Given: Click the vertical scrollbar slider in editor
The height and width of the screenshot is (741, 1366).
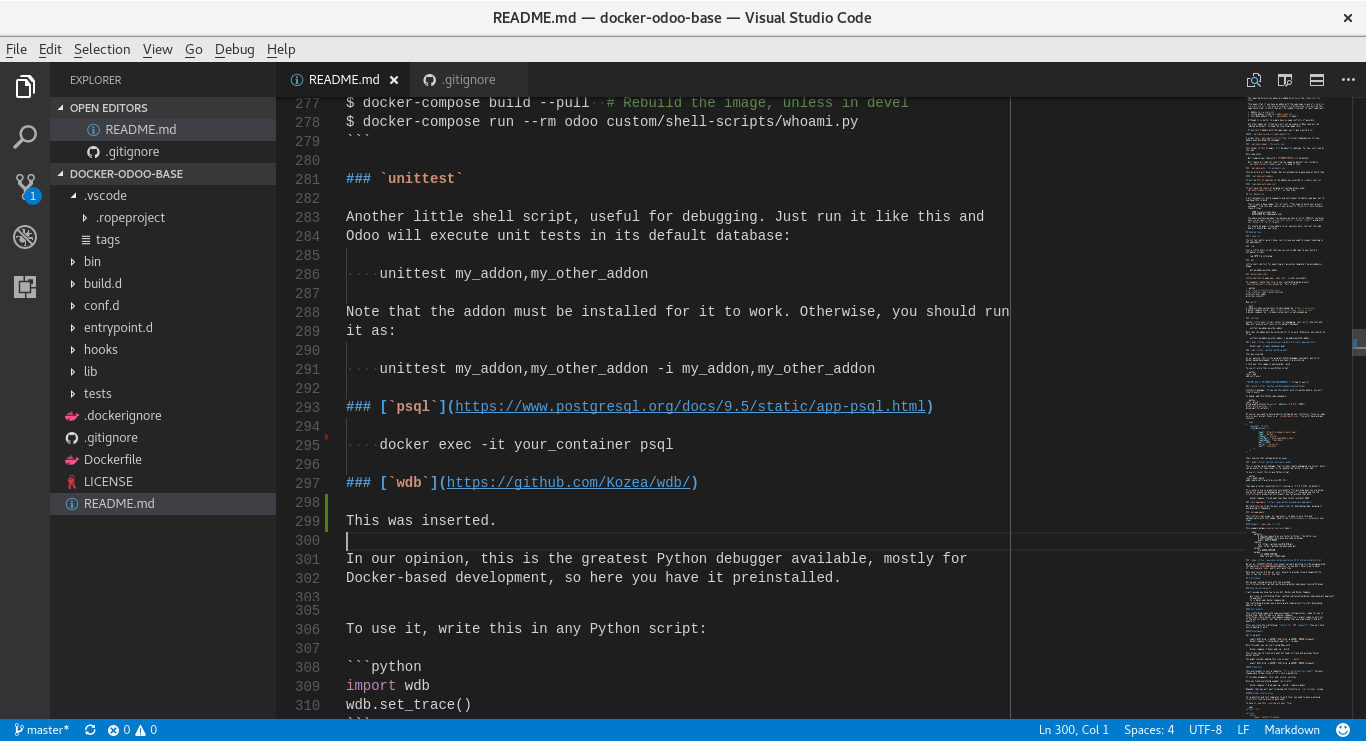Looking at the screenshot, I should (1359, 343).
